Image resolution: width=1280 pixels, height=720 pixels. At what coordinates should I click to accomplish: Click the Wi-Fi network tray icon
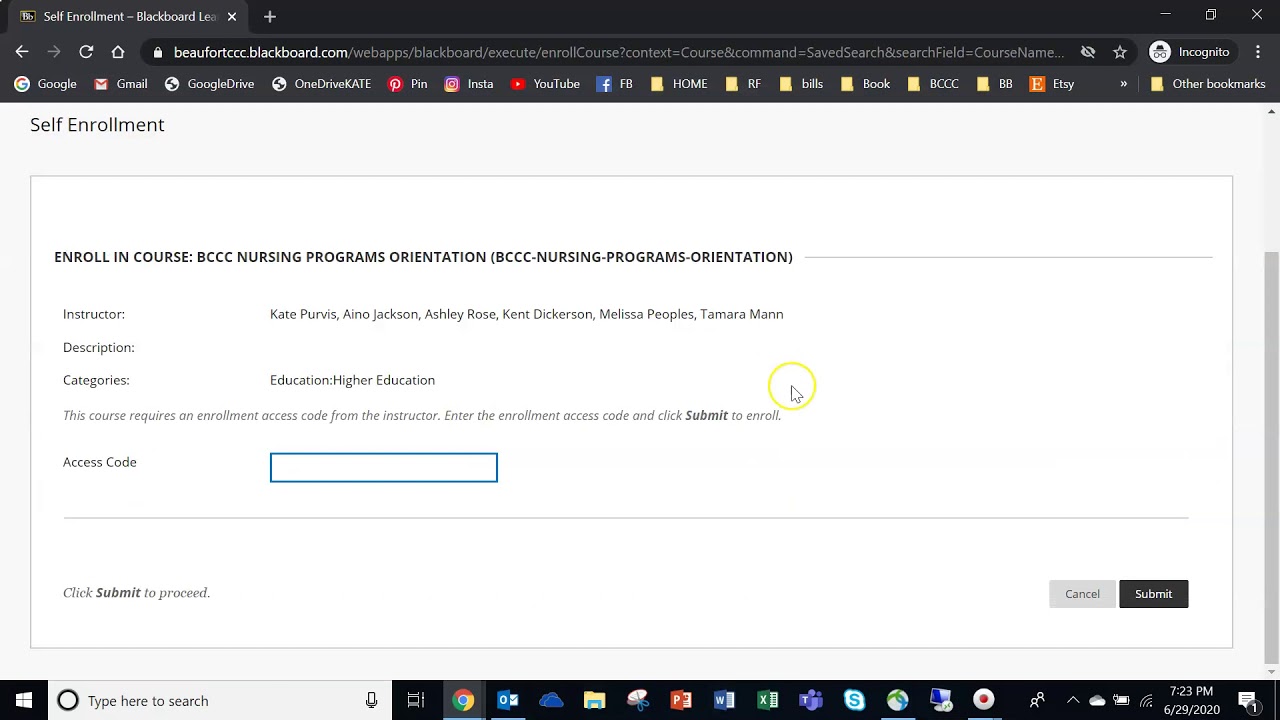click(x=1146, y=700)
